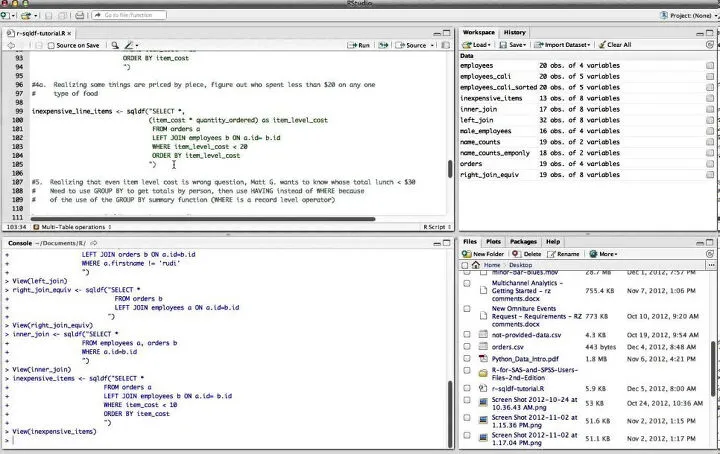Click the grid icon for orders dataset
Screen dimensions: 720x454
pyautogui.click(x=710, y=164)
